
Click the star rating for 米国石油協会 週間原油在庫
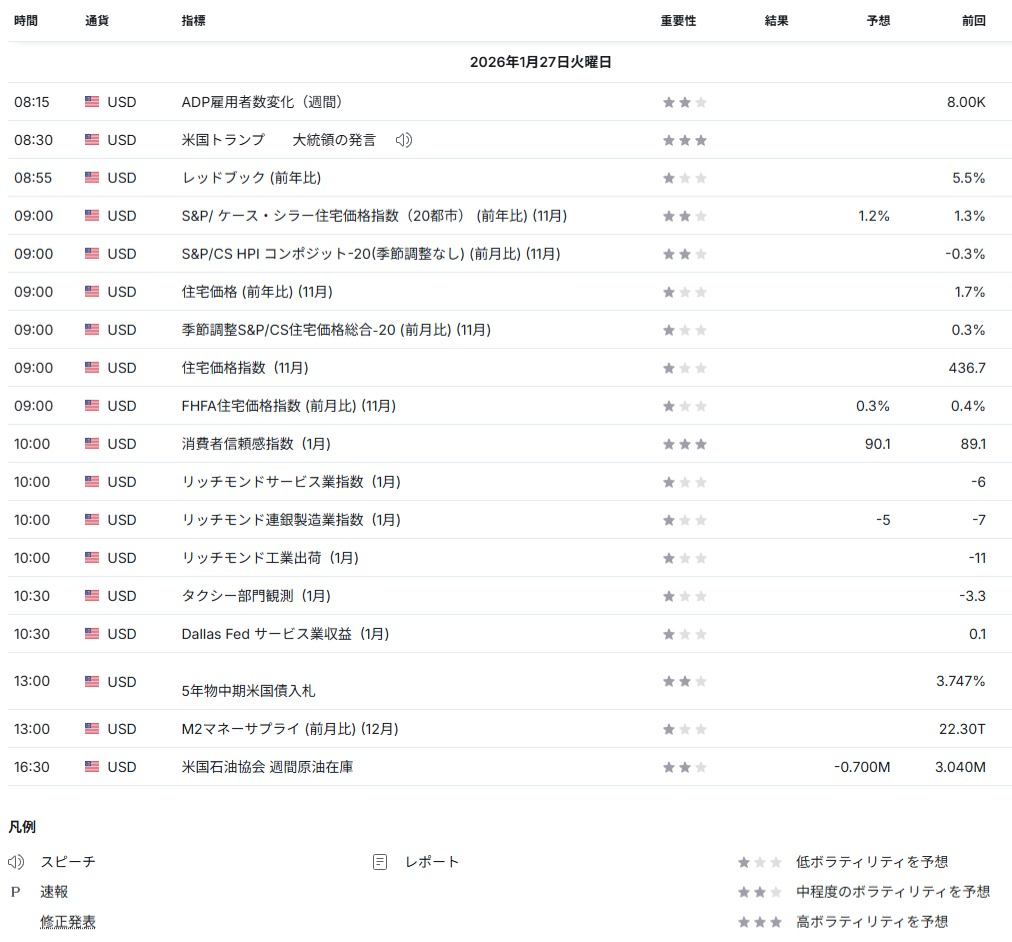pyautogui.click(x=685, y=768)
